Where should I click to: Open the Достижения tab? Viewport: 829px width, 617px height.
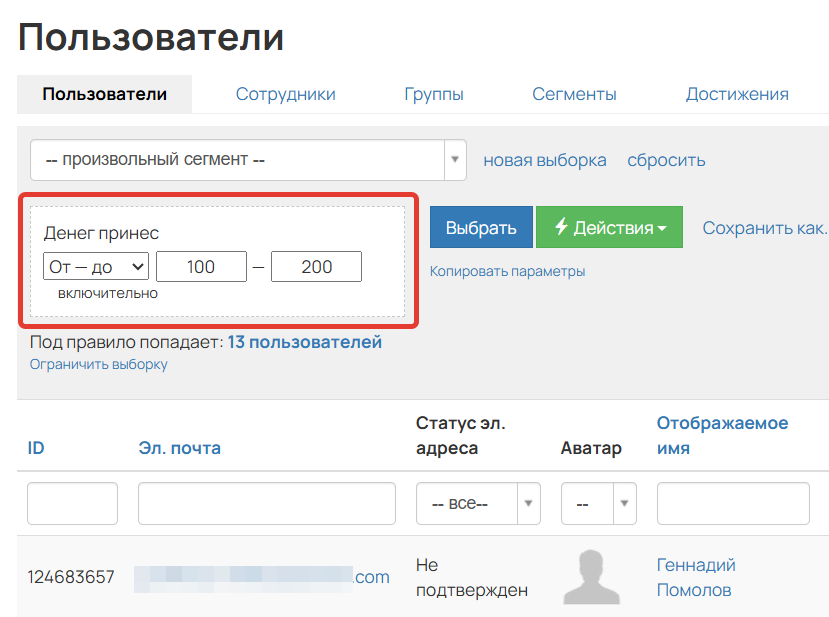736,94
